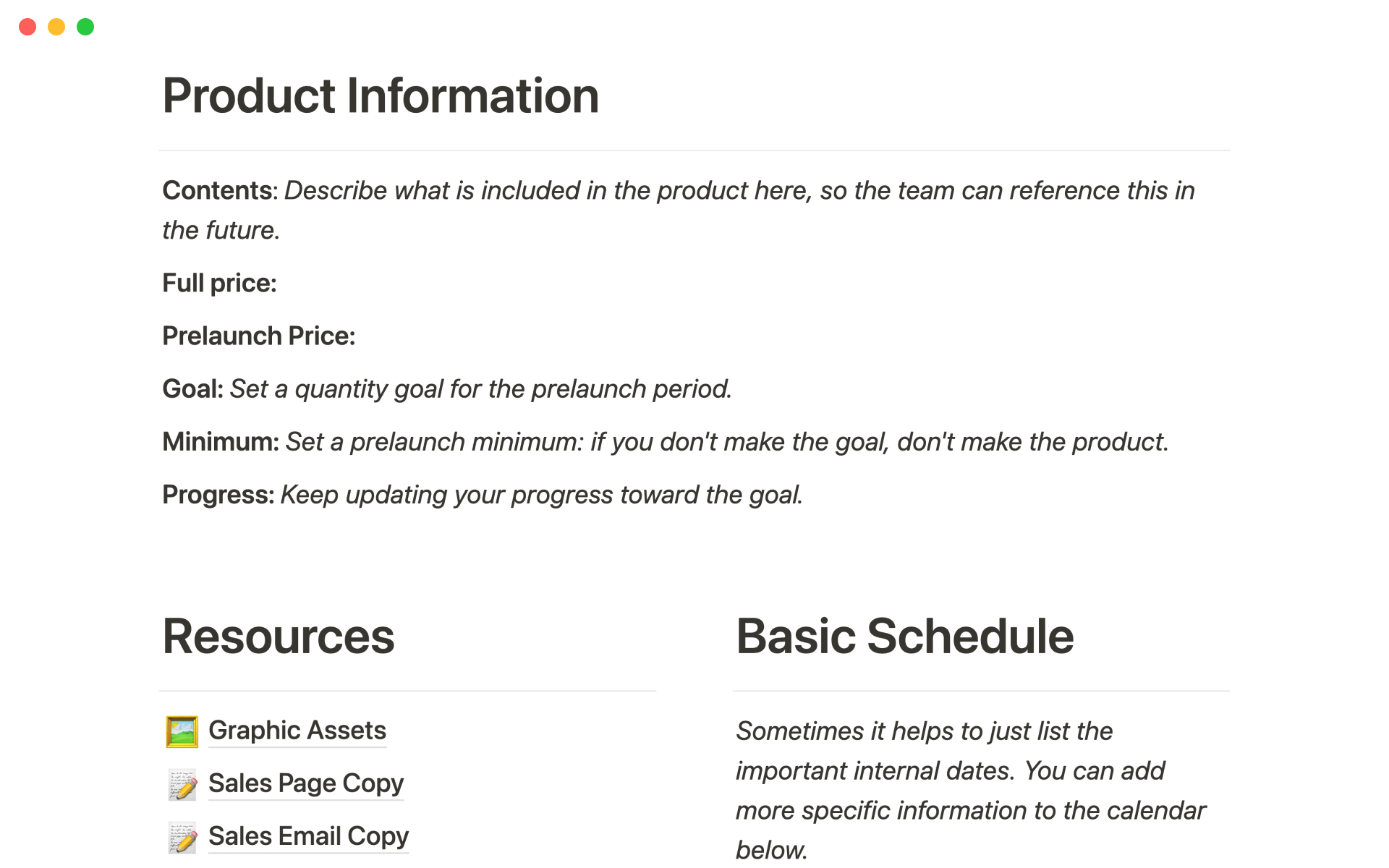Click the Basic Schedule section heading

coord(904,637)
